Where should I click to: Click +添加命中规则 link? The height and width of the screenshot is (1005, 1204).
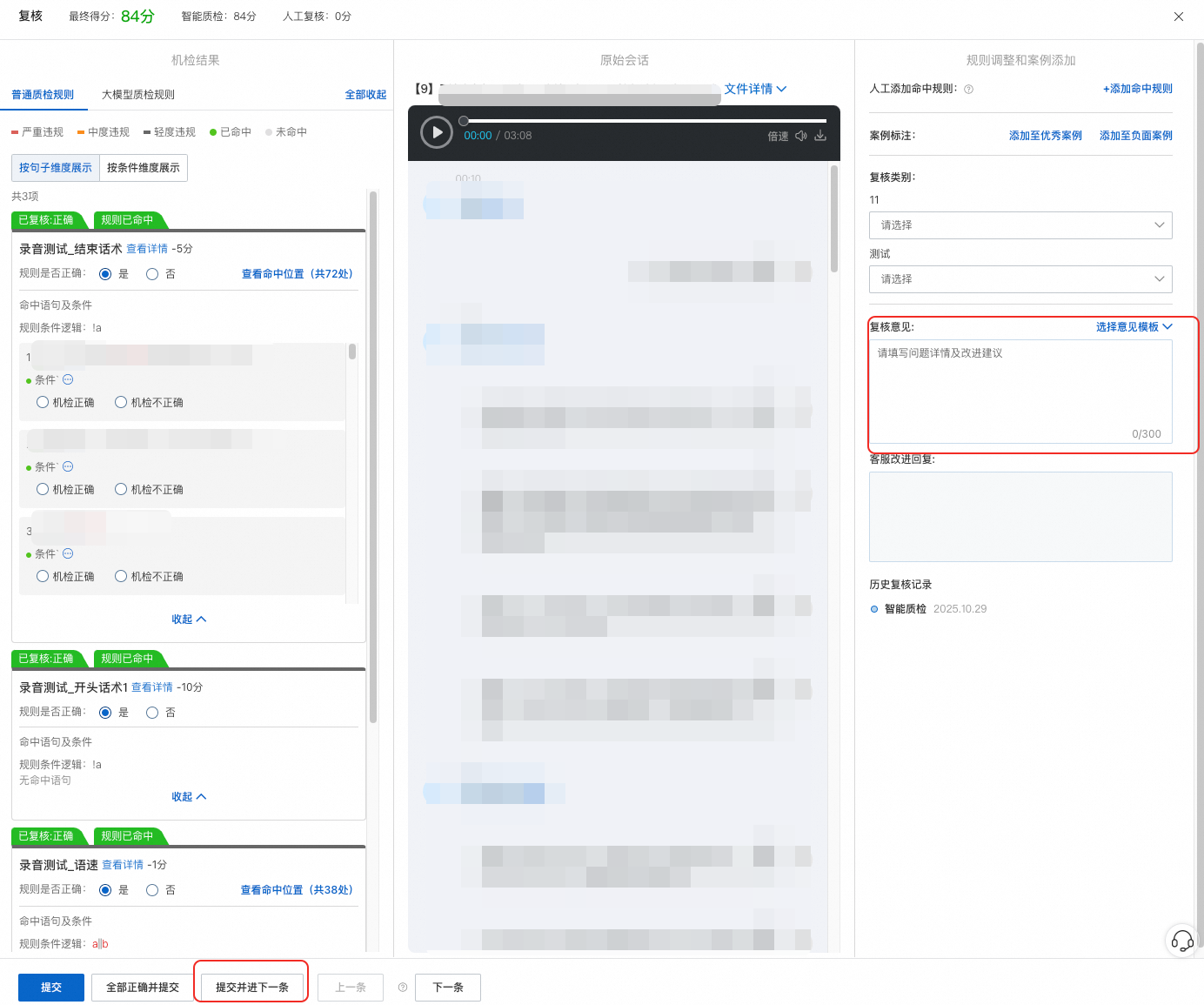click(x=1138, y=89)
